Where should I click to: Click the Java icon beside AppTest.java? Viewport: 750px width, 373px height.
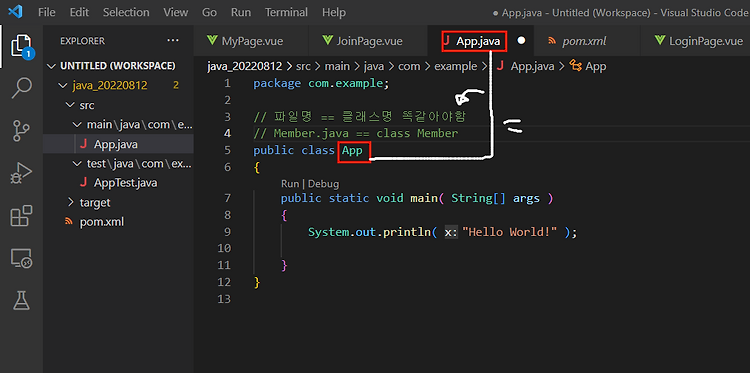83,183
